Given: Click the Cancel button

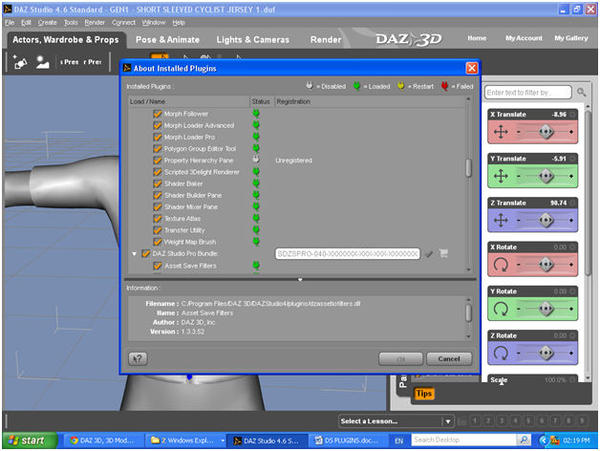Looking at the screenshot, I should tap(449, 359).
